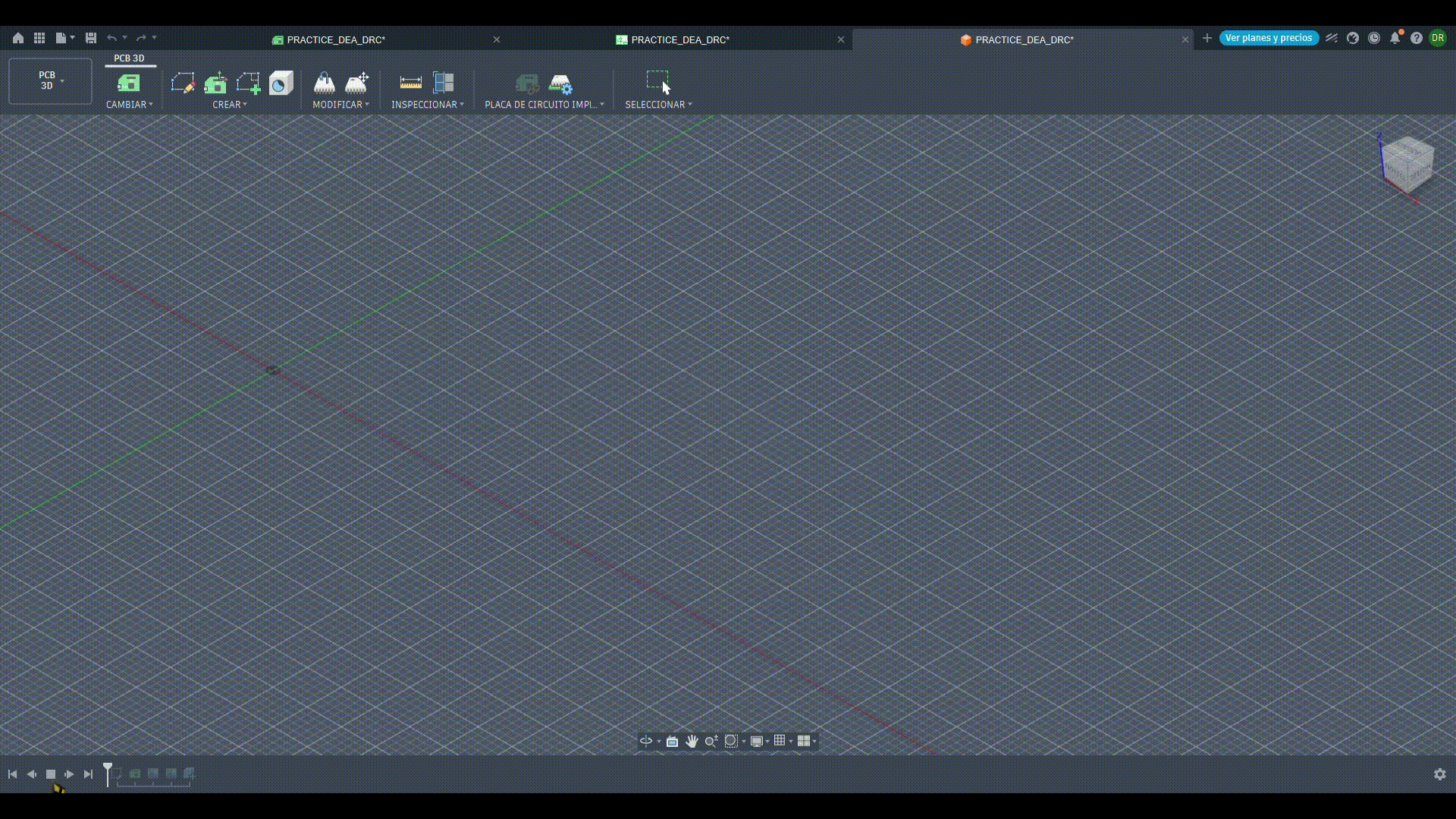The width and height of the screenshot is (1456, 819).
Task: Select the Create PCB Sketch tool icon
Action: coord(183,83)
